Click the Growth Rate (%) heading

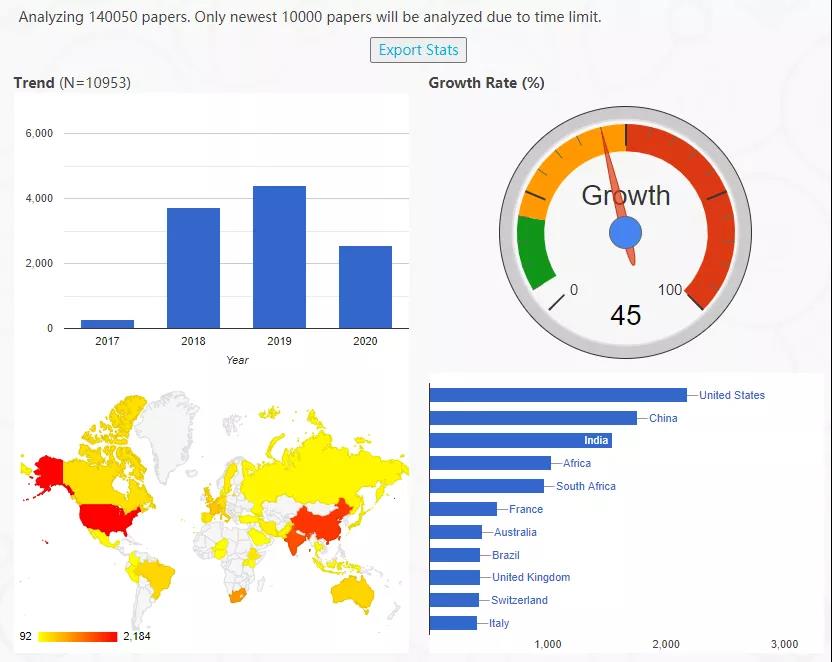pyautogui.click(x=487, y=83)
